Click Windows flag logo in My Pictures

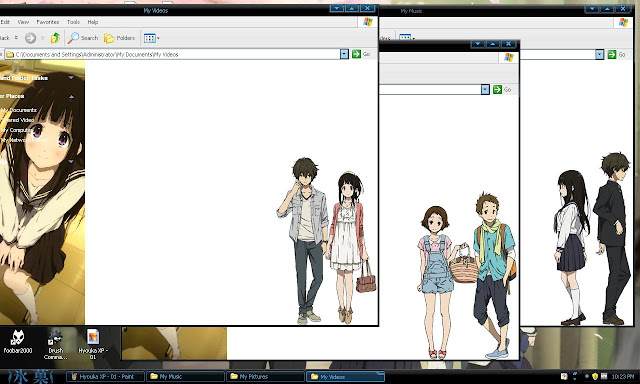(x=509, y=58)
